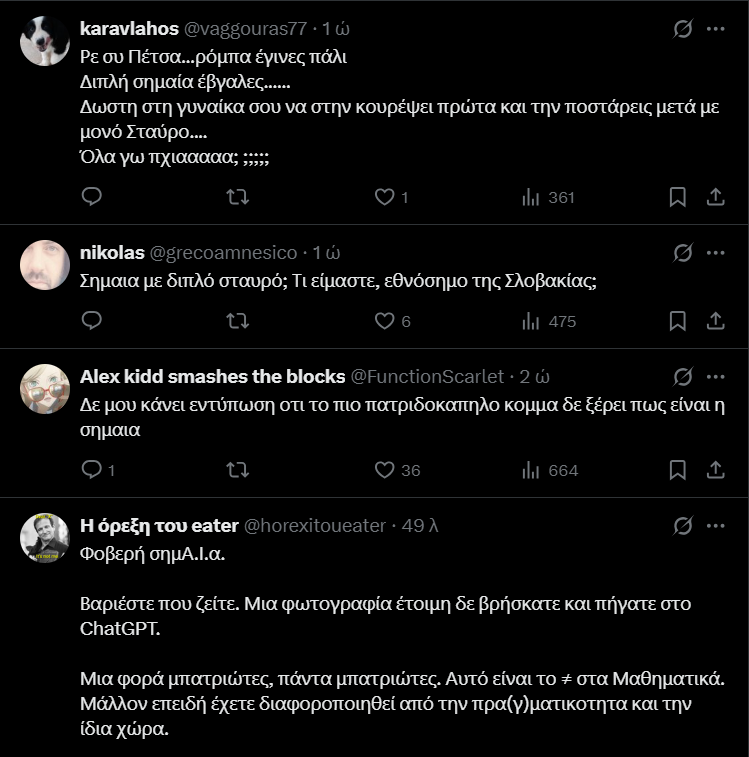Bookmark karavlahos's tweet
Viewport: 749px width, 757px height.
tap(677, 197)
